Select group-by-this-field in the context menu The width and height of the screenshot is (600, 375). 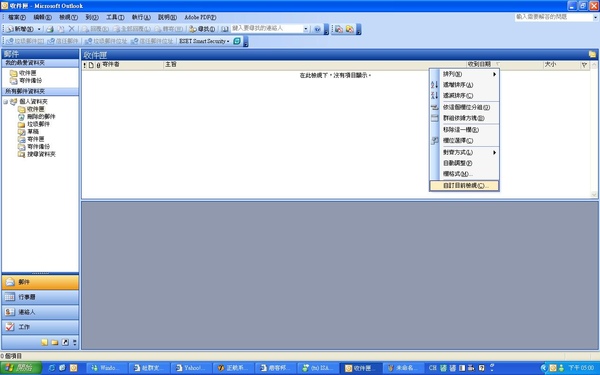point(464,108)
